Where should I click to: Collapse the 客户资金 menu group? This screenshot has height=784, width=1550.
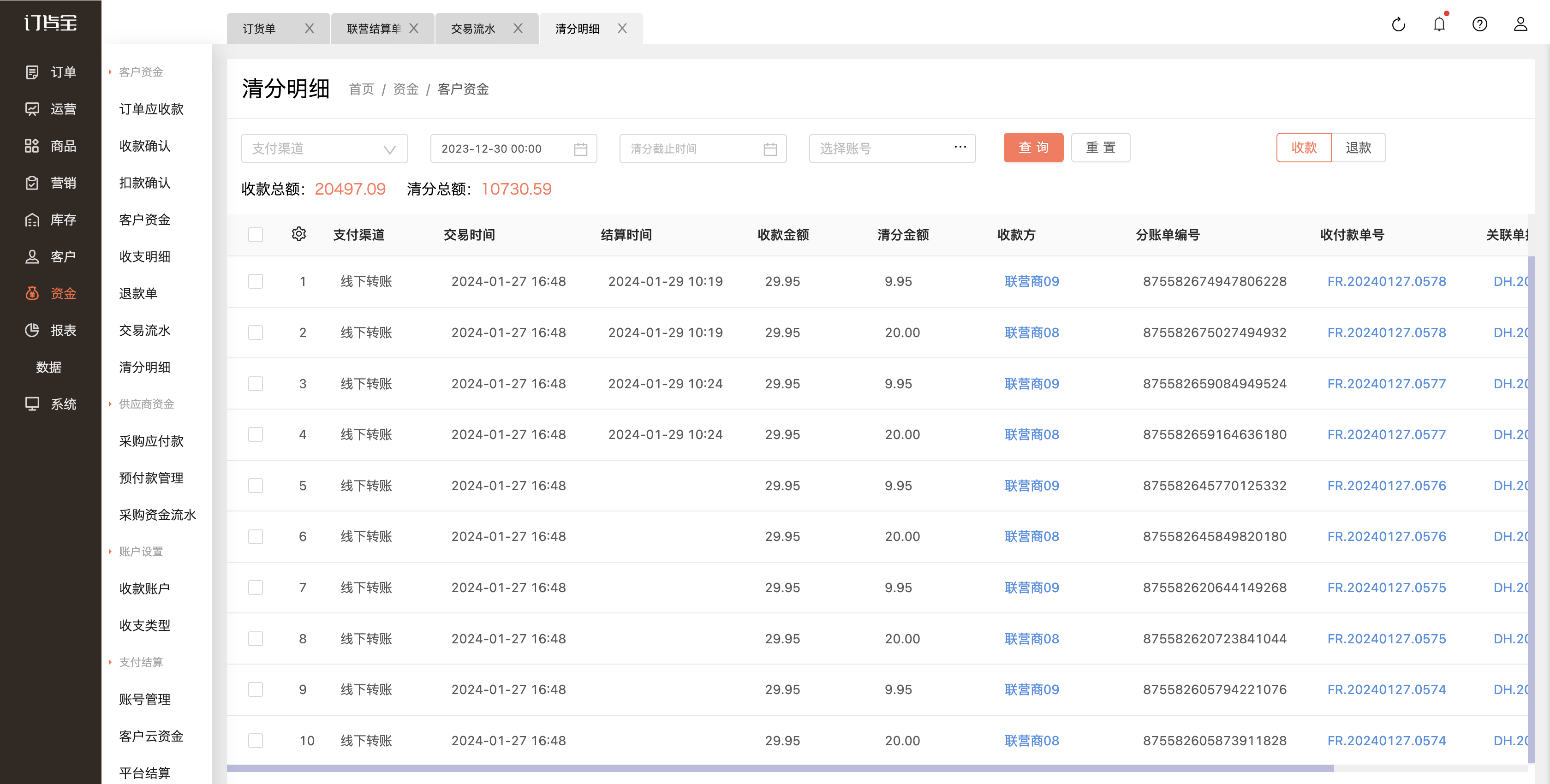(x=136, y=72)
